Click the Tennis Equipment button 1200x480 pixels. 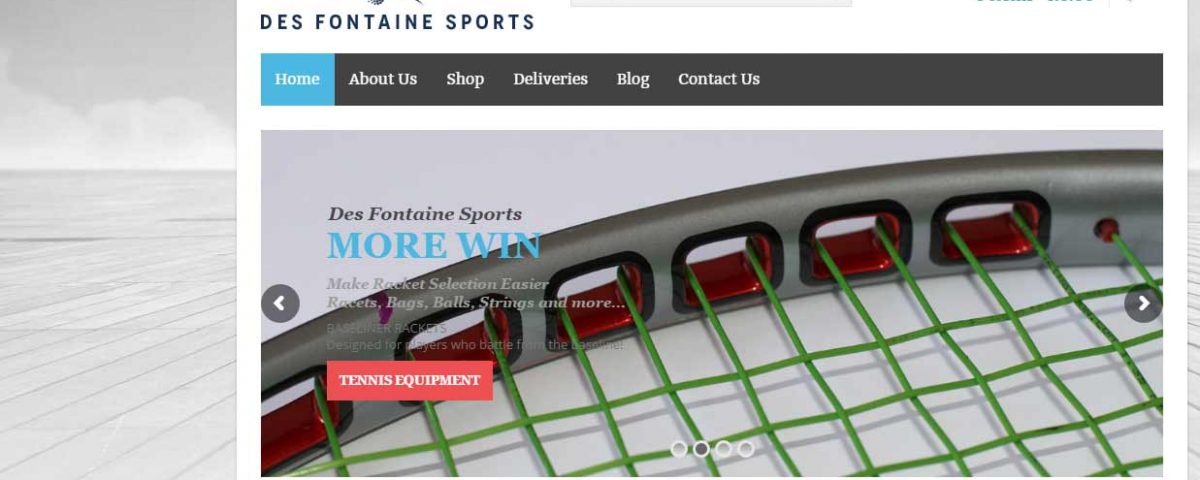point(410,380)
